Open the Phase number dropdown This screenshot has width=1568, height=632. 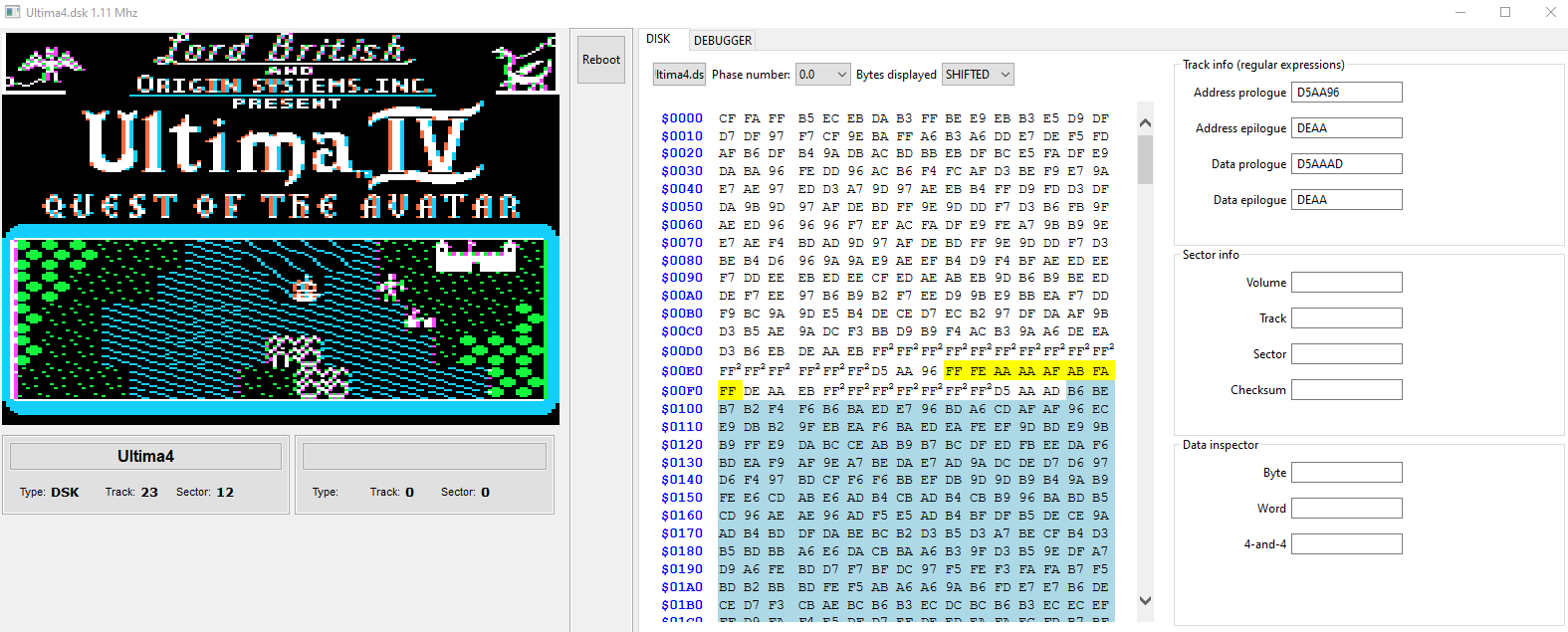(x=822, y=75)
